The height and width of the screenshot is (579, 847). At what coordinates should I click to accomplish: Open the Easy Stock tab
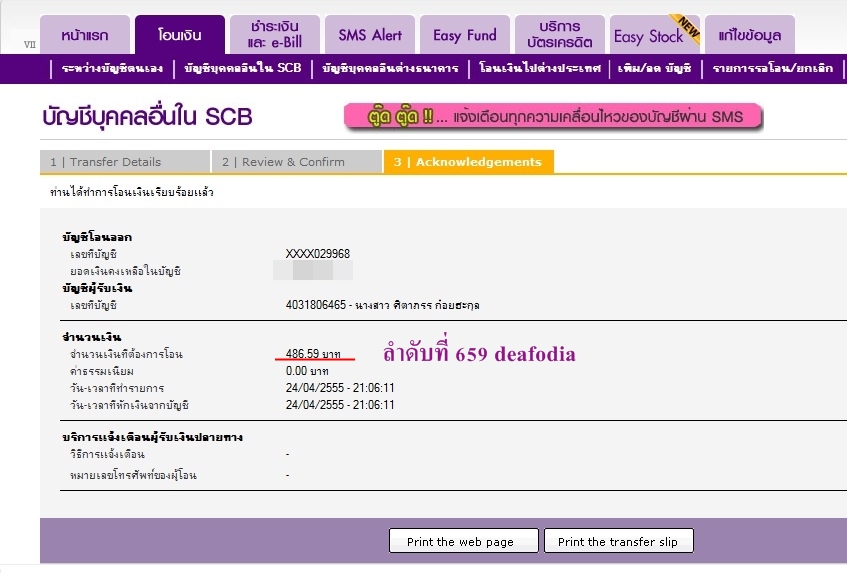(x=649, y=36)
